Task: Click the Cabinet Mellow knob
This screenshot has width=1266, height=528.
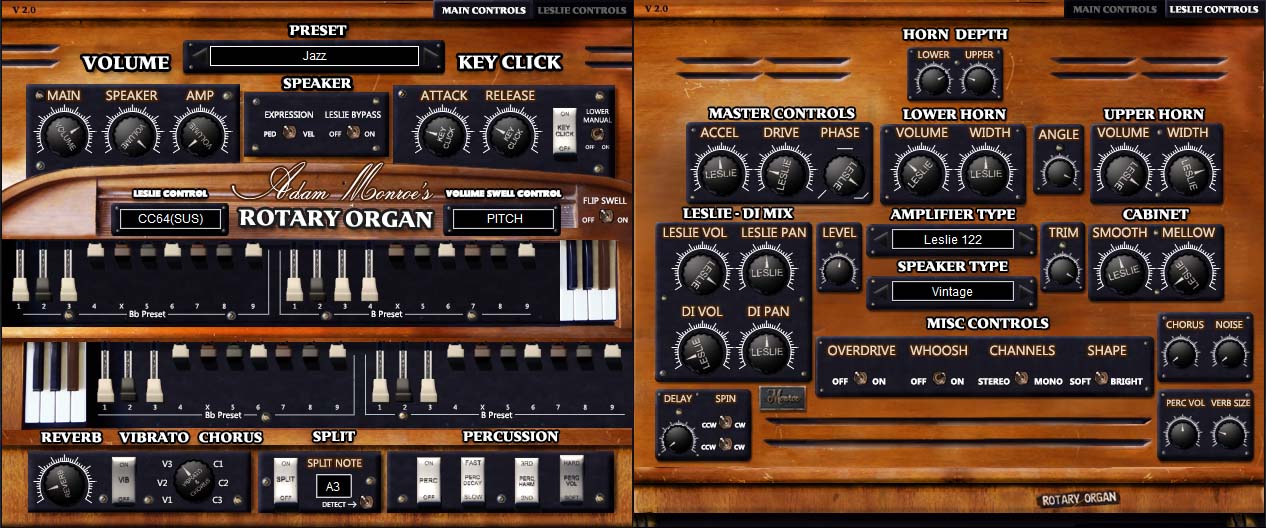Action: [x=1187, y=270]
